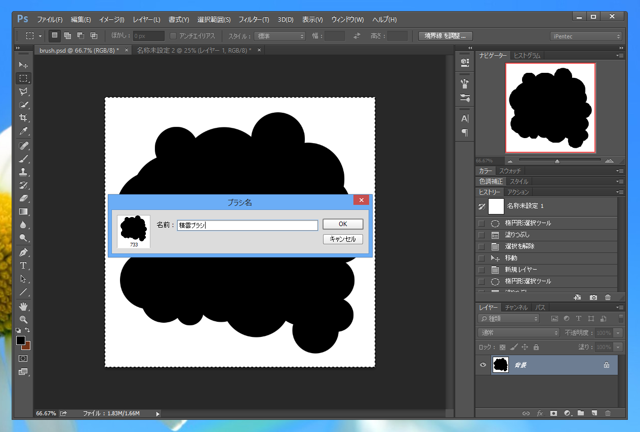Open ウィンドウ(W) menu
Viewport: 640px width, 432px height.
tap(347, 19)
